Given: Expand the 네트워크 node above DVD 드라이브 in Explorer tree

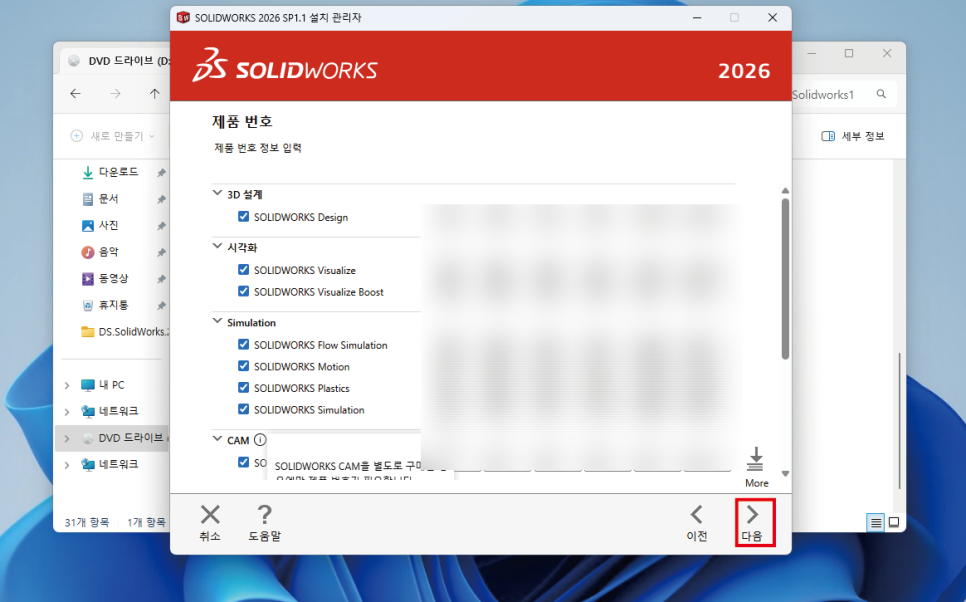Looking at the screenshot, I should [x=67, y=412].
